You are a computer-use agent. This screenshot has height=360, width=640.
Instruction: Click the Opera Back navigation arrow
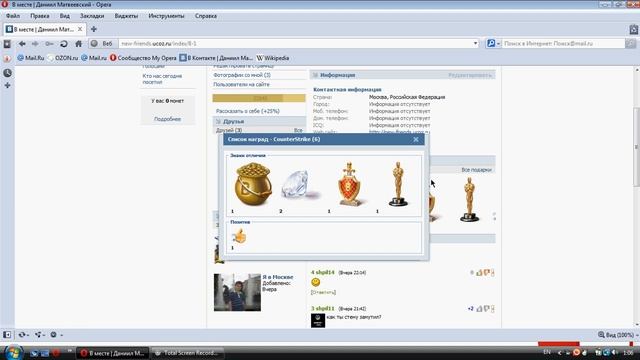pos(22,44)
